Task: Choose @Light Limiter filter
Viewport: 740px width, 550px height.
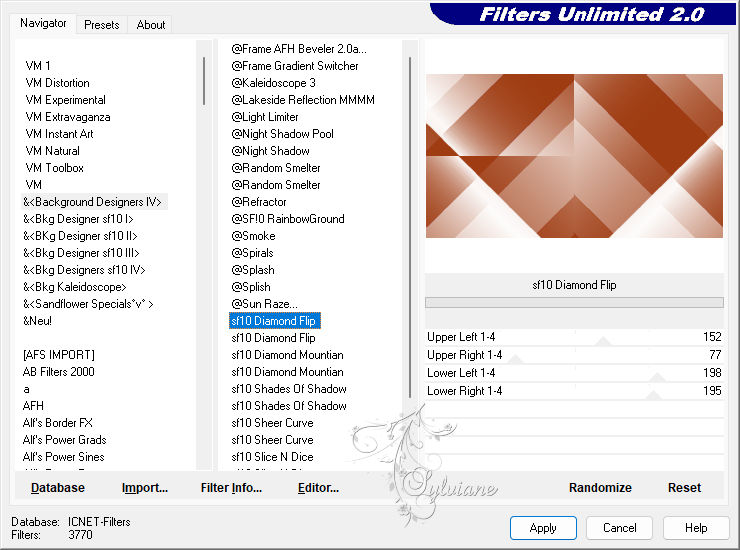Action: pyautogui.click(x=265, y=117)
